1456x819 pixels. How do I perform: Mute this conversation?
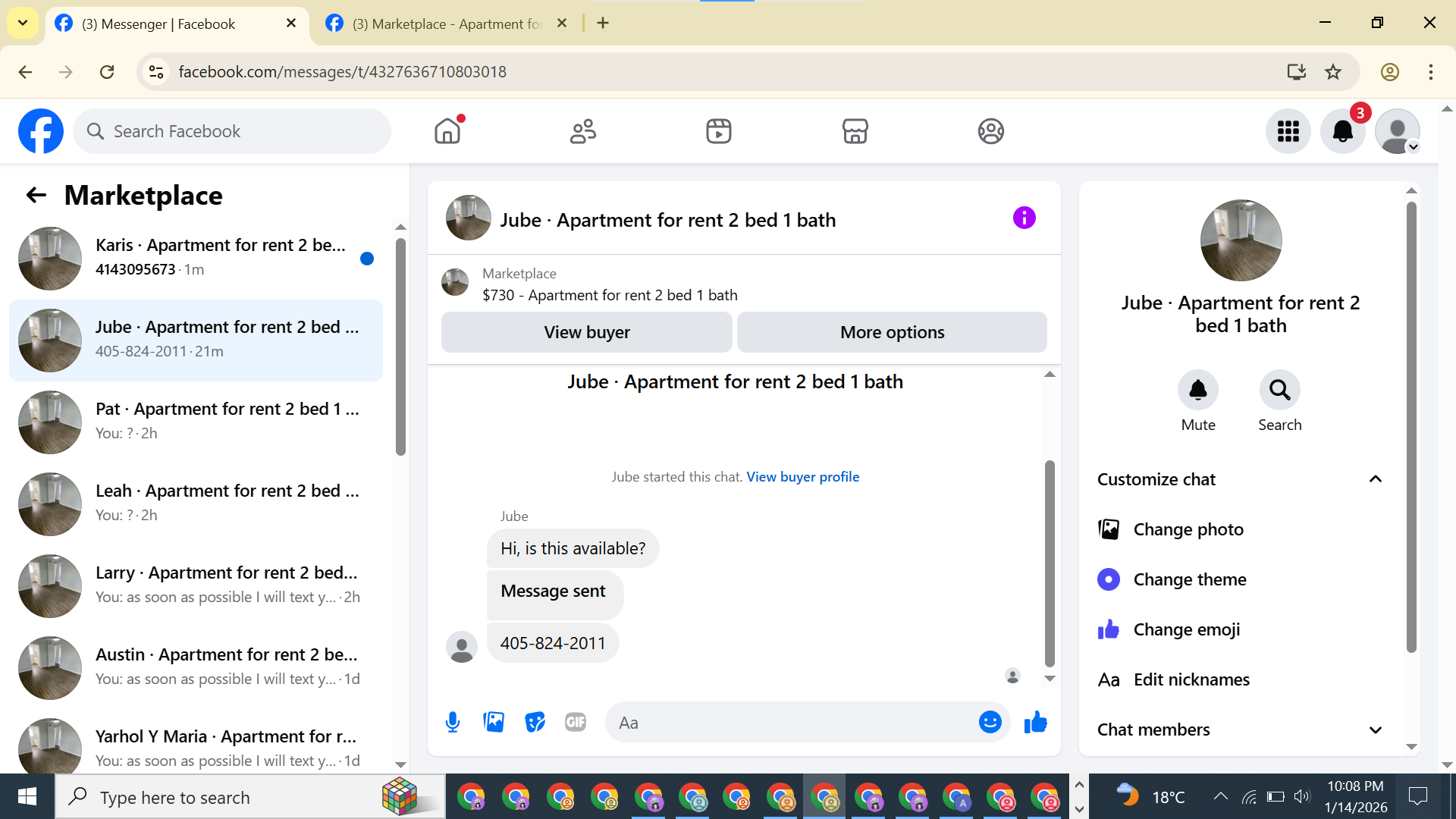coord(1197,390)
